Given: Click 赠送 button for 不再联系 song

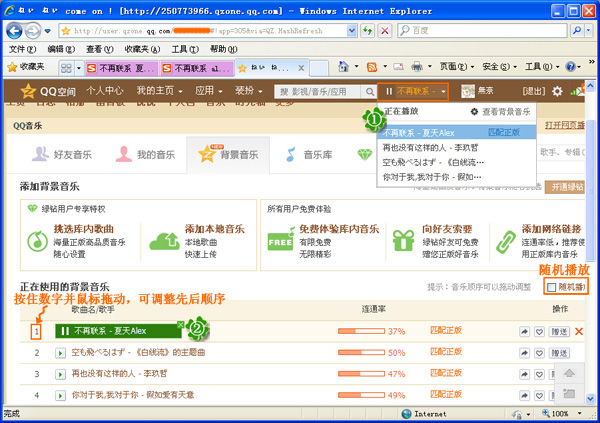Looking at the screenshot, I should [559, 332].
